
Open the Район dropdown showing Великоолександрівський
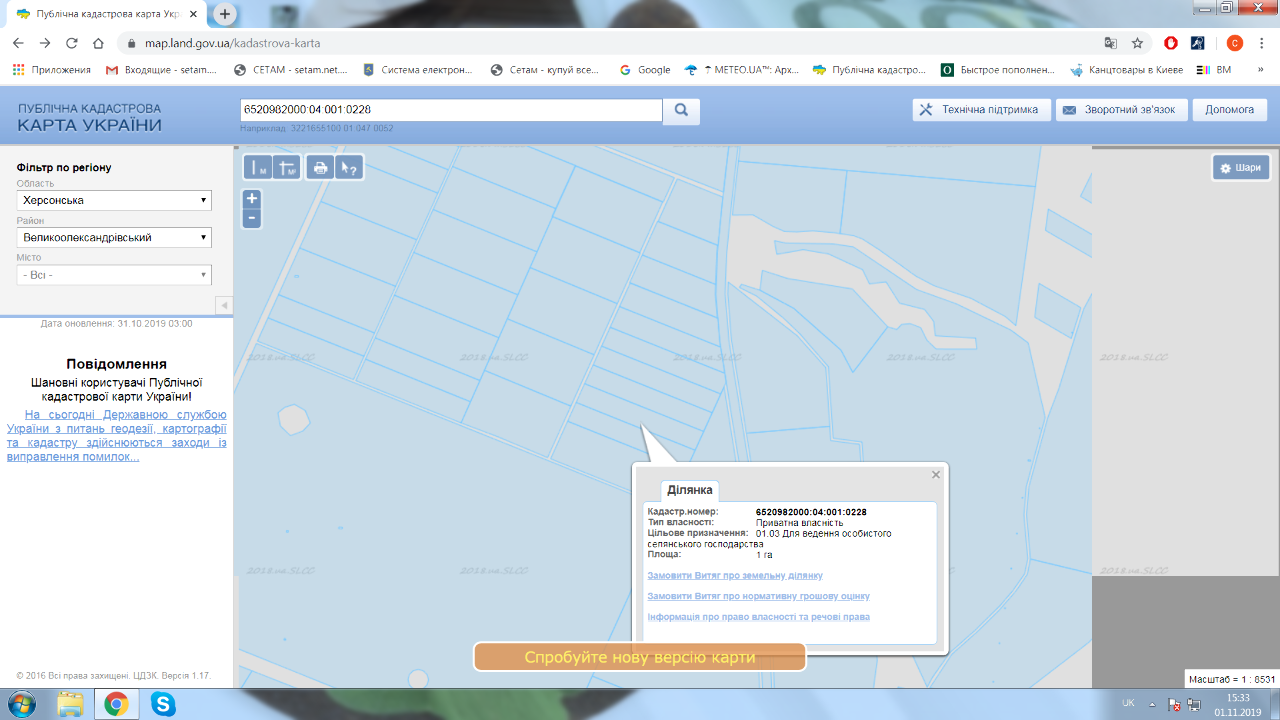[114, 237]
